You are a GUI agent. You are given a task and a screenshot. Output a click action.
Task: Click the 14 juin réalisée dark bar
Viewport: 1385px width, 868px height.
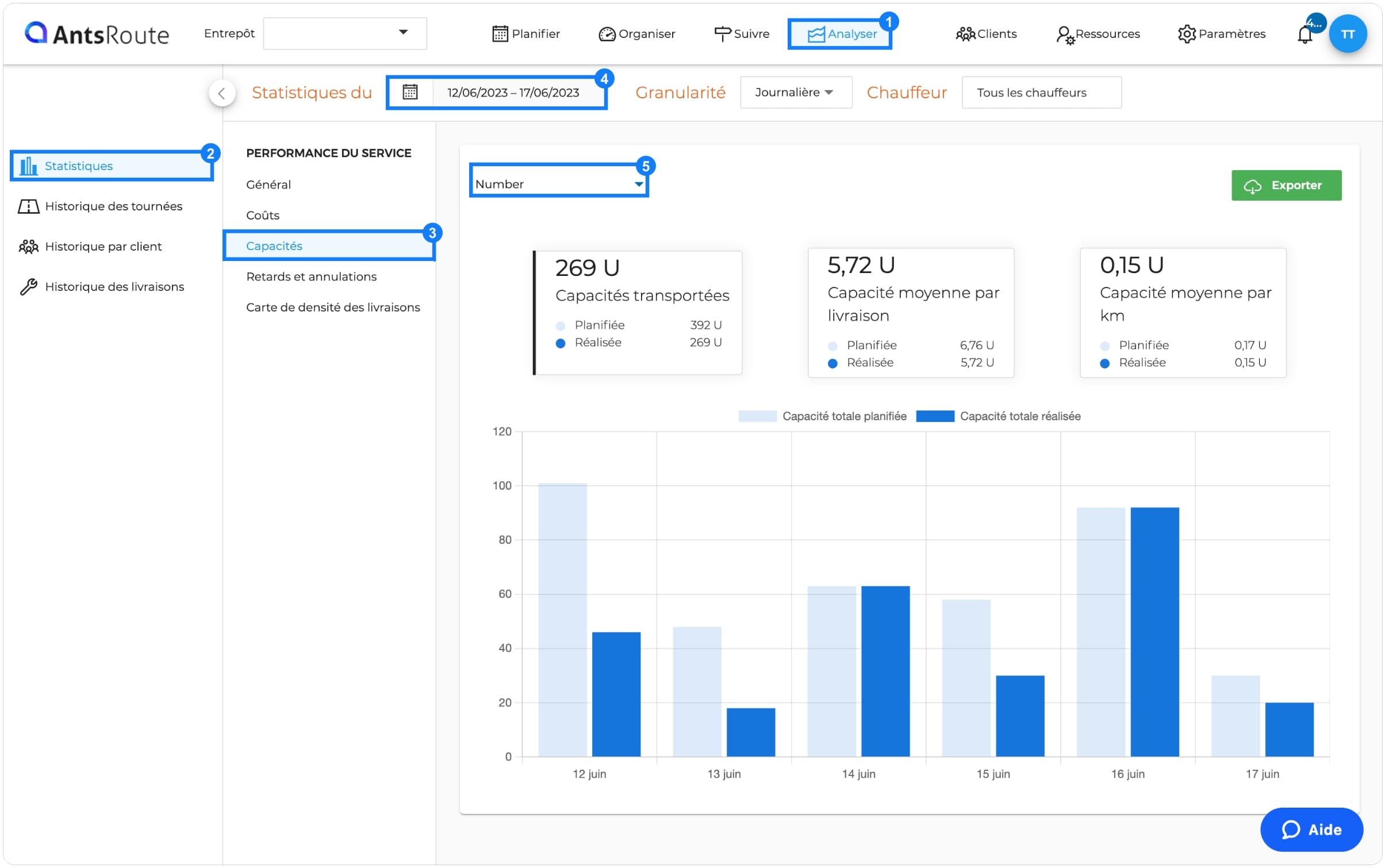click(885, 671)
